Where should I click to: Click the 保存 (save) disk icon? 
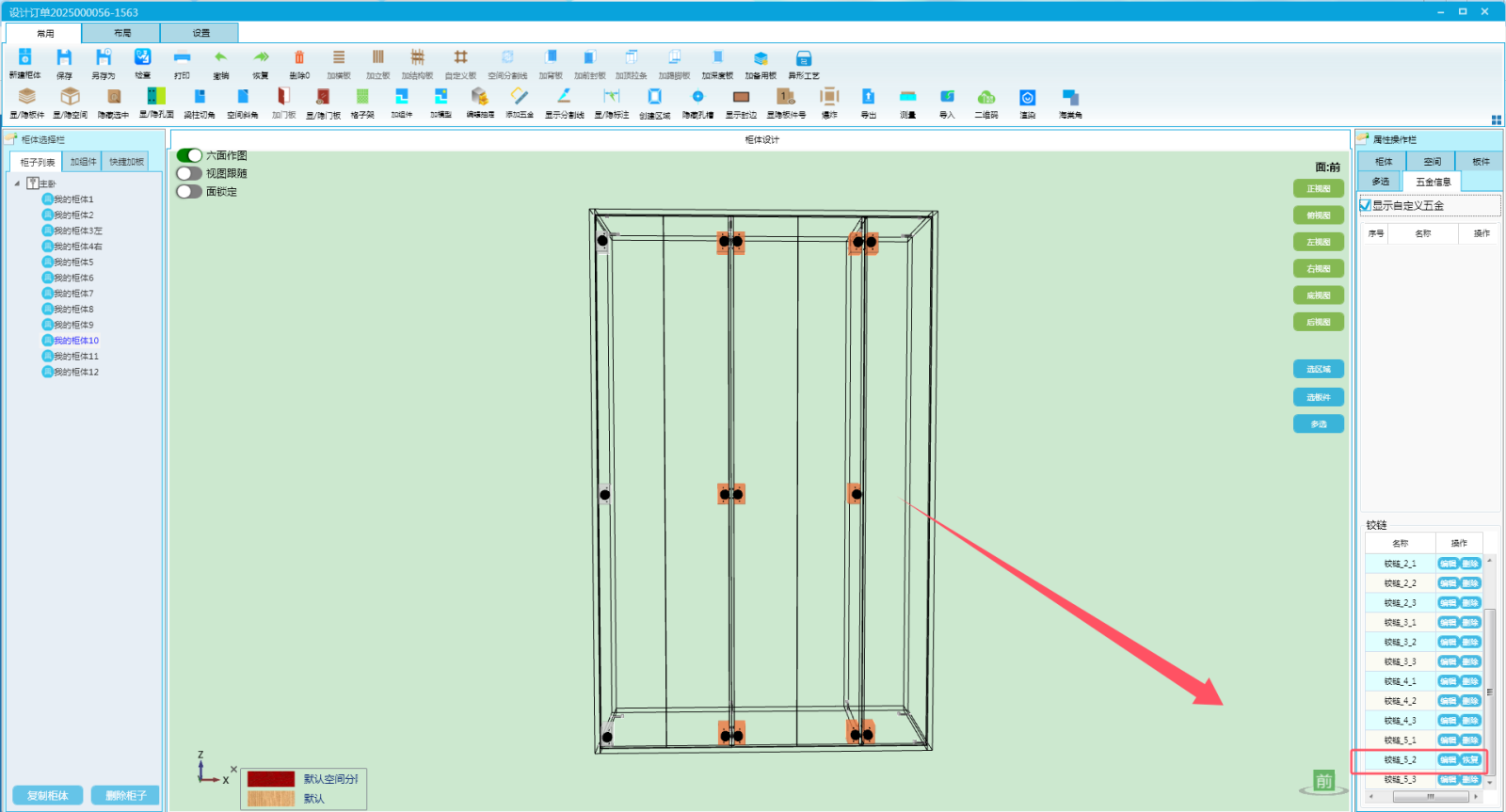coord(64,57)
